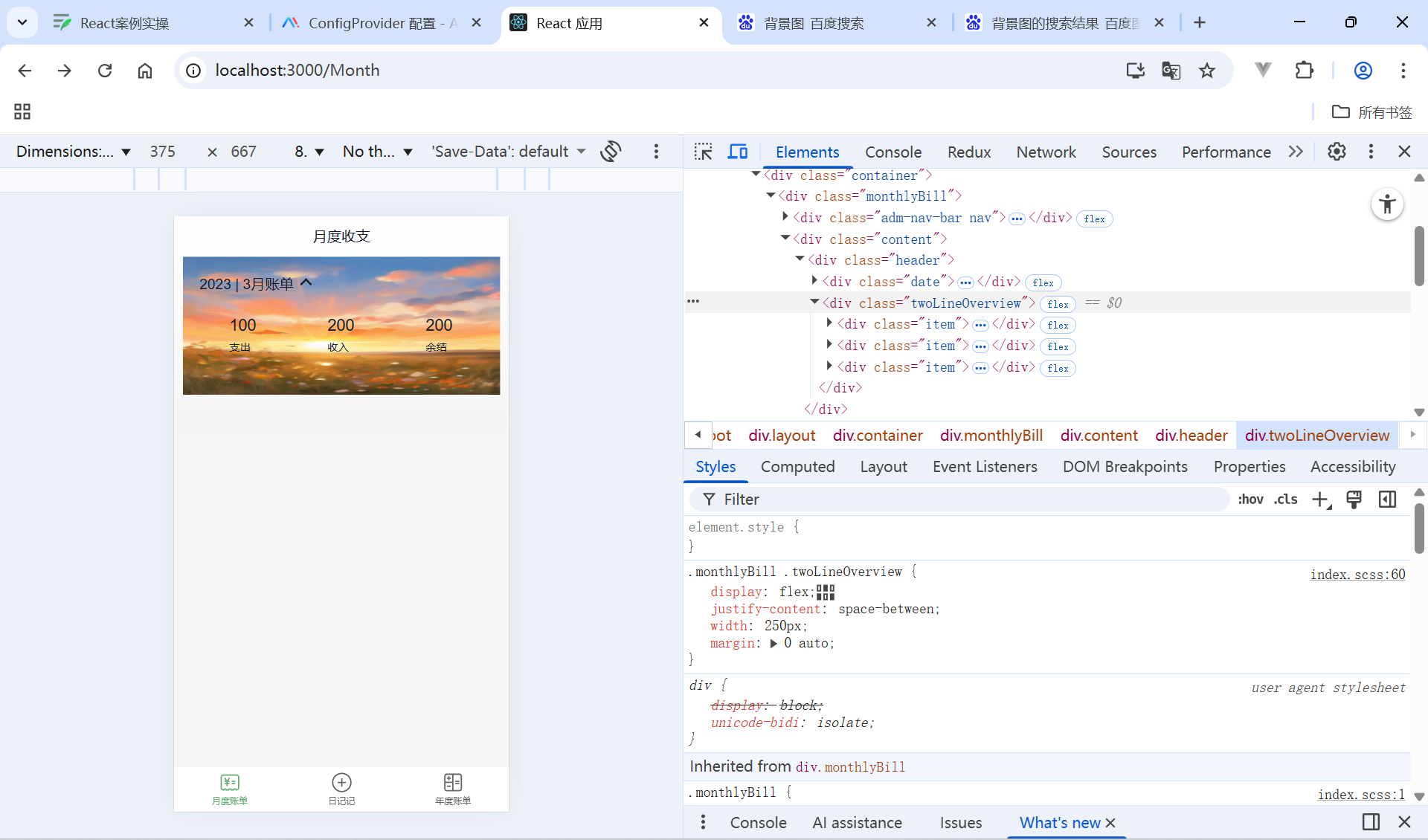Toggle computed styles sidebar icon
Image resolution: width=1428 pixels, height=840 pixels.
click(x=1387, y=500)
